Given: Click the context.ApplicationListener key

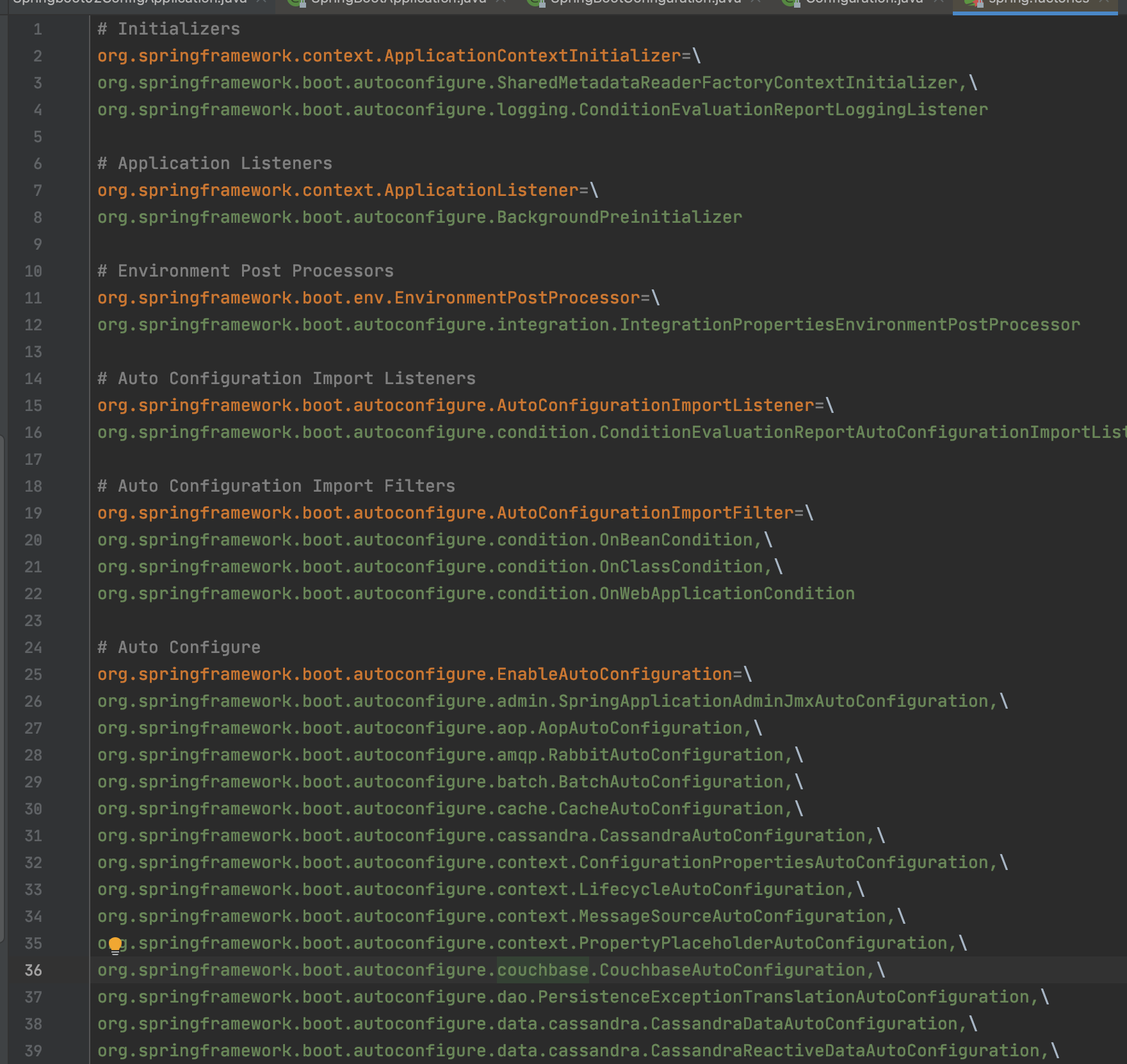Looking at the screenshot, I should coord(338,190).
